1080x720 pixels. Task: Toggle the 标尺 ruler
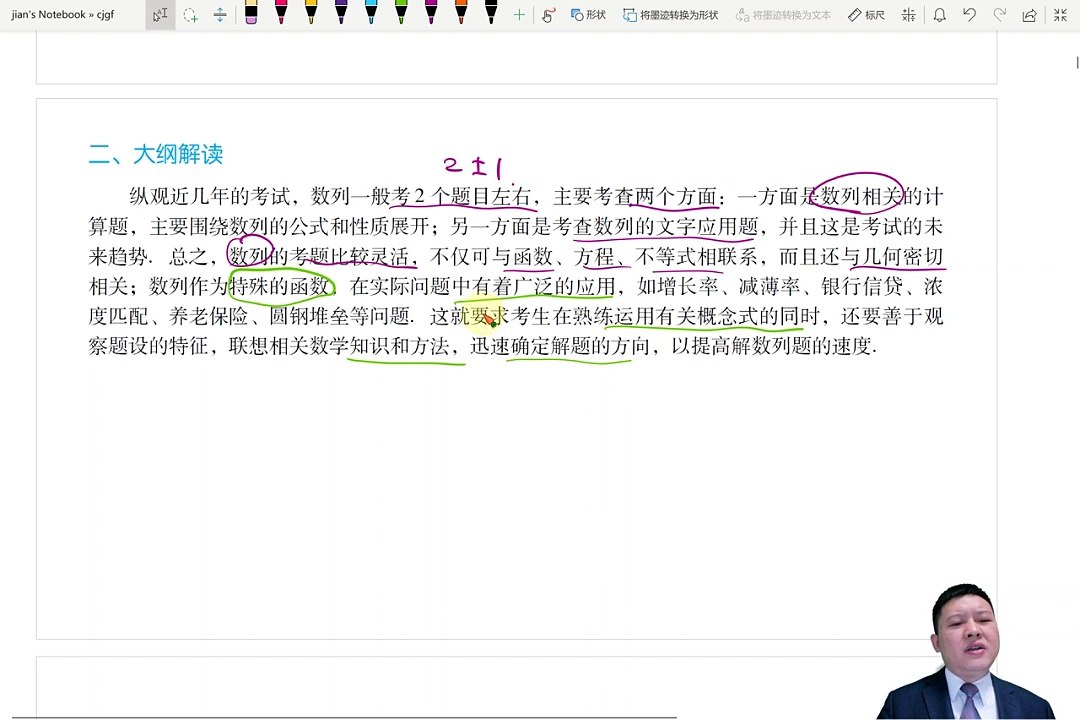[x=866, y=14]
